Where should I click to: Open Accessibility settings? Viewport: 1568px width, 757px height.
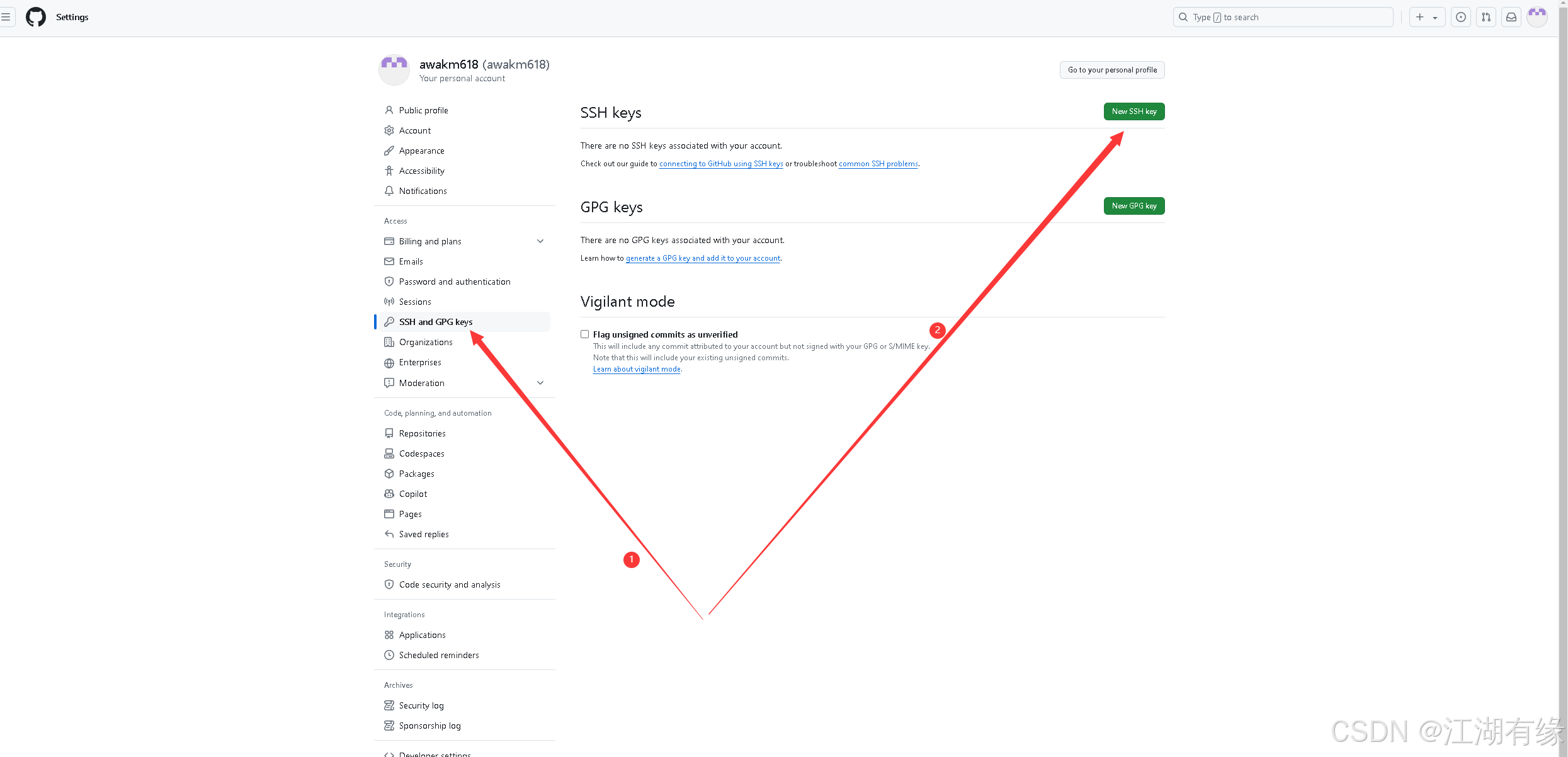click(465, 171)
